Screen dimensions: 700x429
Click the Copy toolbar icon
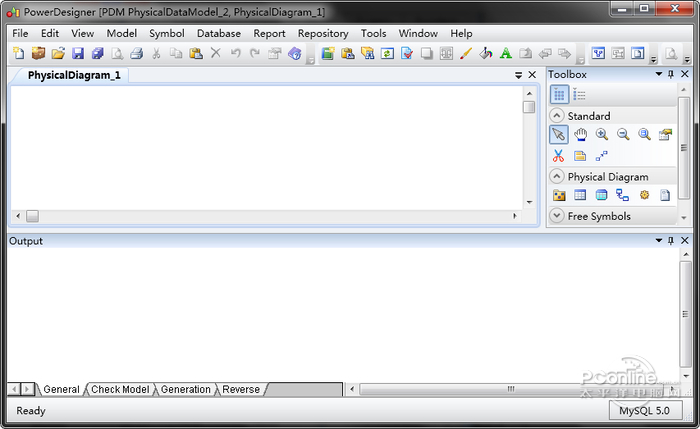[x=176, y=54]
